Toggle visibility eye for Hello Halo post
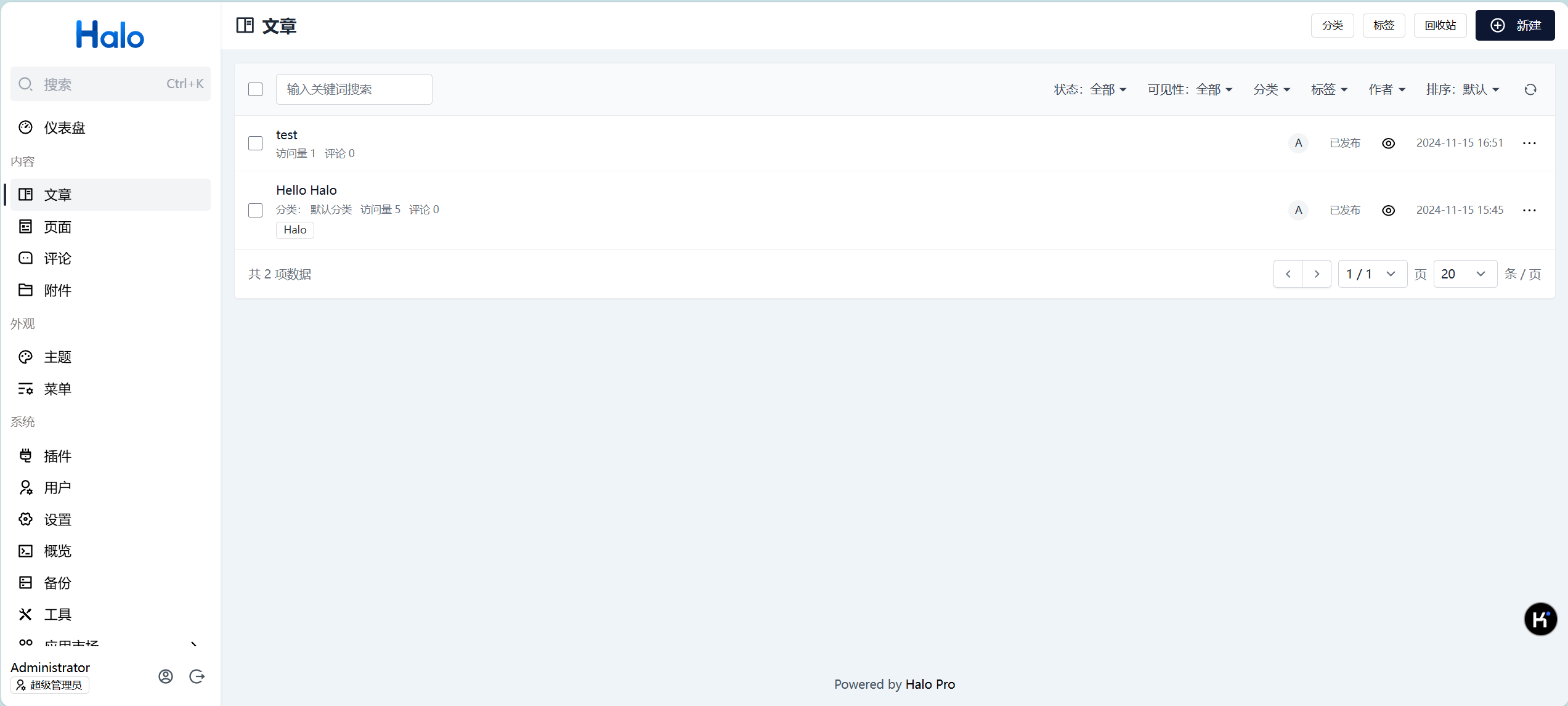 (x=1388, y=210)
